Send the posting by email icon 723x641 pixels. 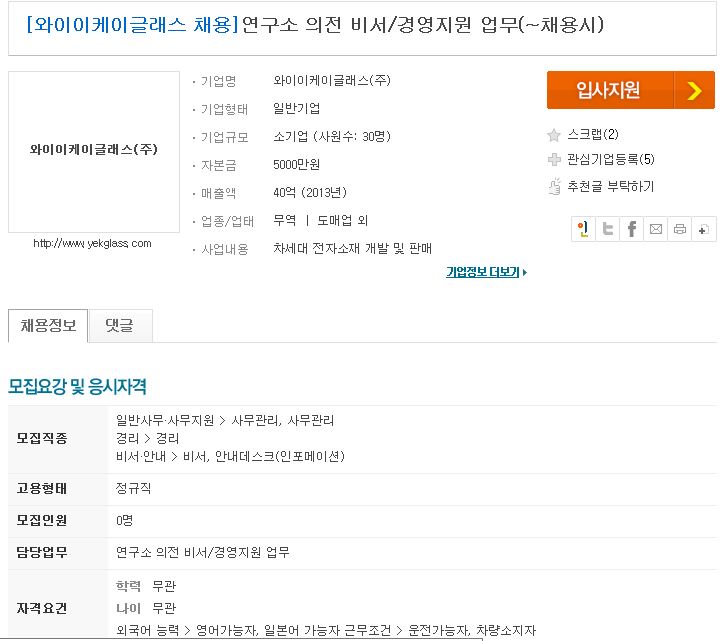[x=656, y=229]
